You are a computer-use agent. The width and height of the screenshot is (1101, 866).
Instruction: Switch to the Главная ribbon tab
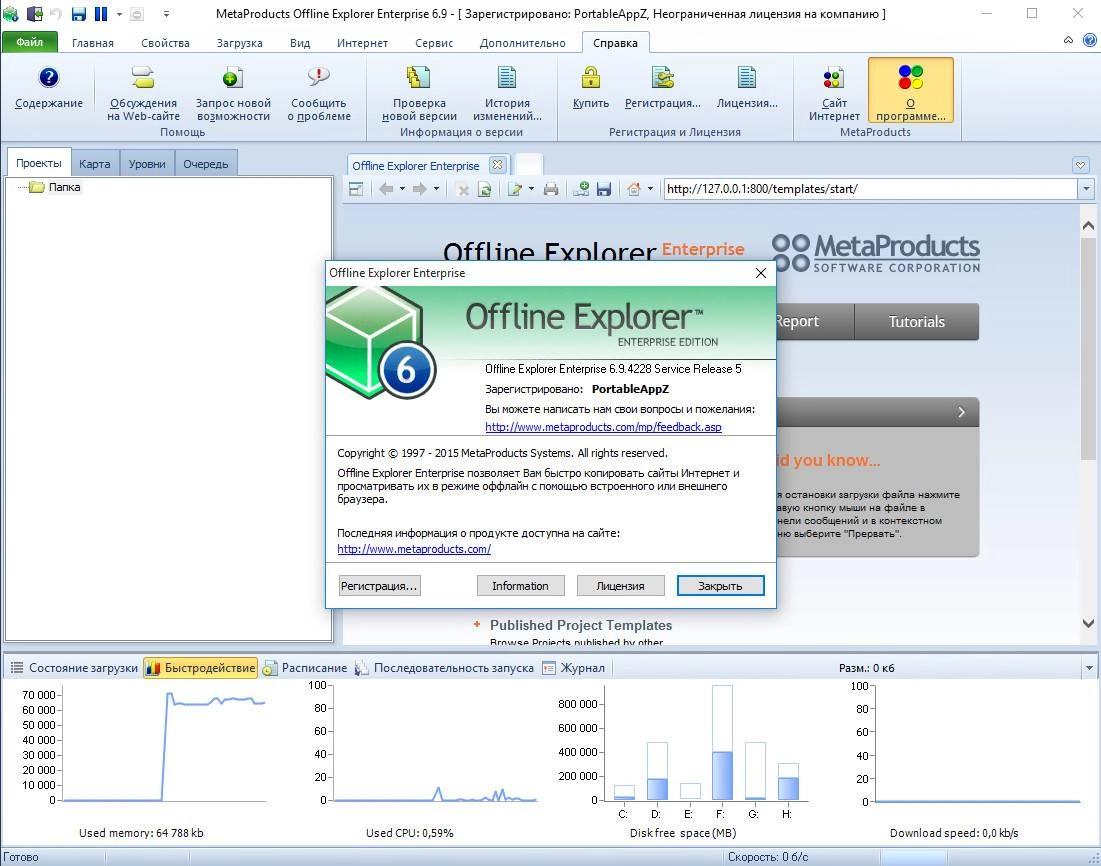coord(93,43)
